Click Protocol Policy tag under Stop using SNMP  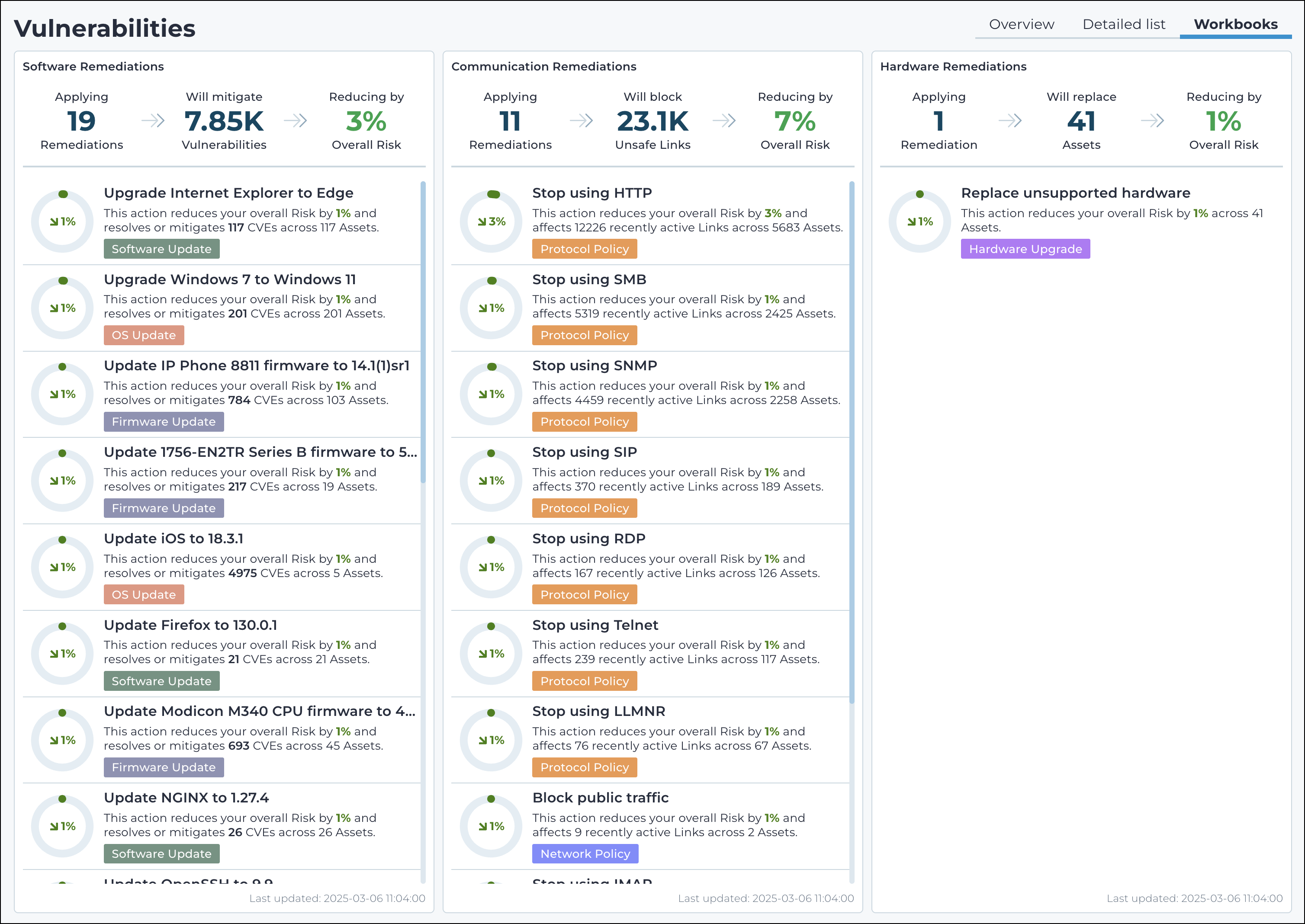(585, 422)
